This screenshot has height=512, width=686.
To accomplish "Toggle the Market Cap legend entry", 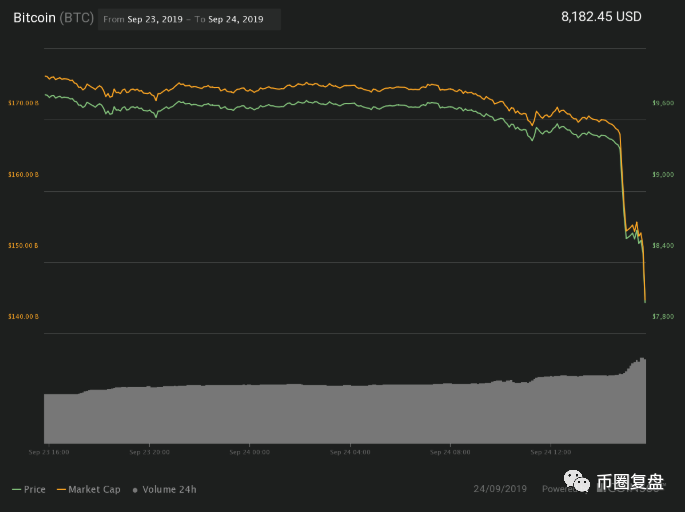I will pos(89,489).
